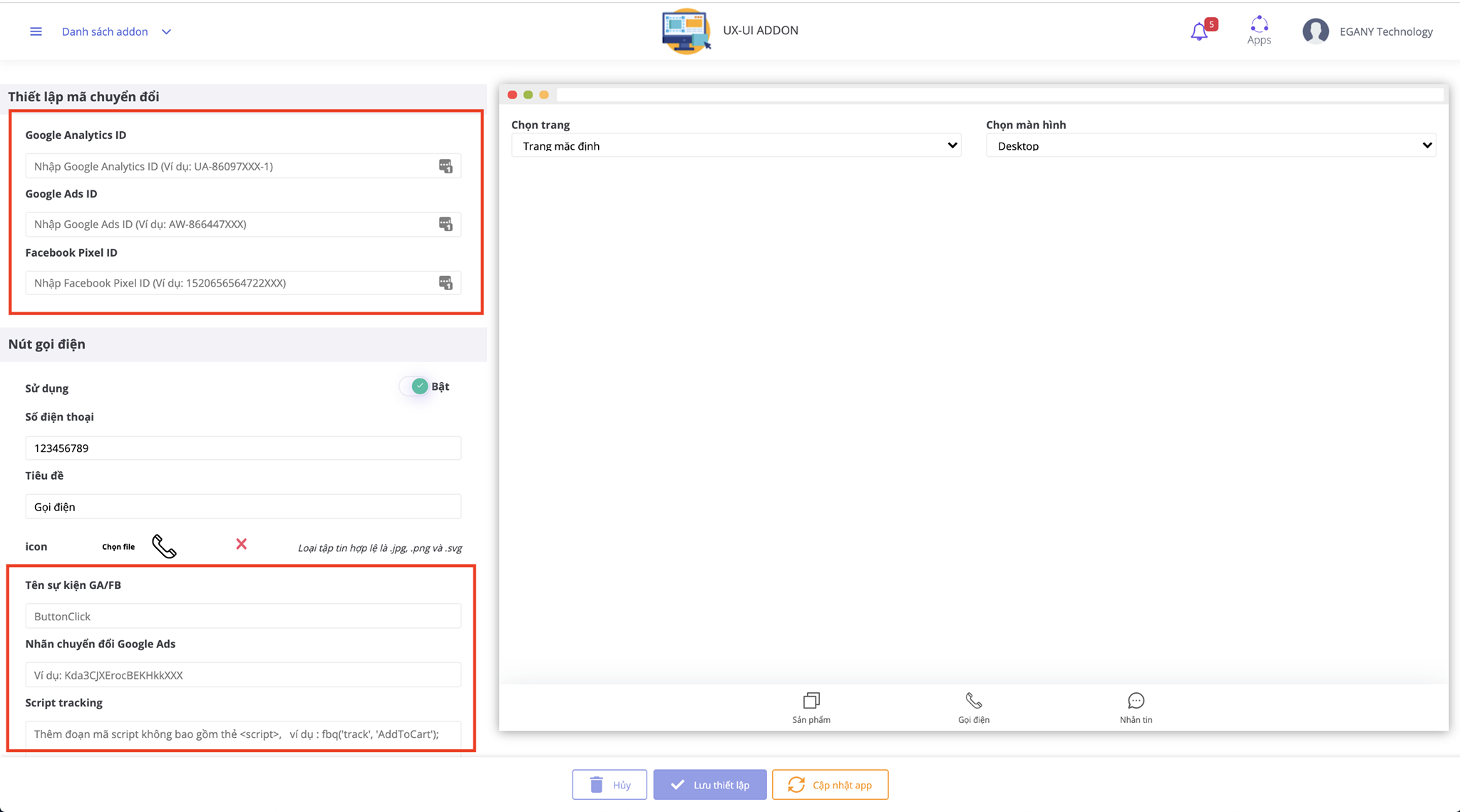Open Chọn màn hình Desktop dropdown

1210,145
